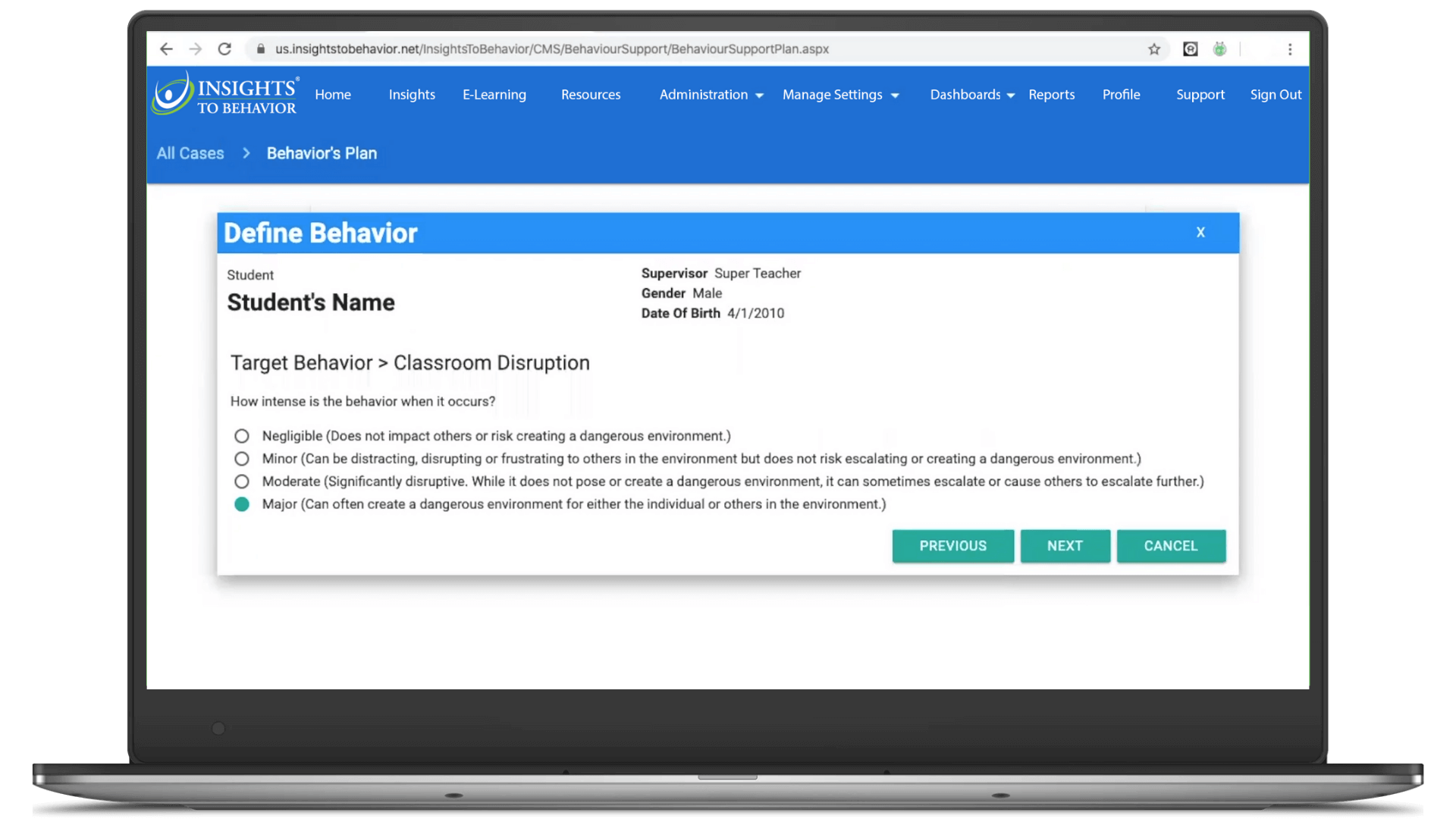1456x819 pixels.
Task: Click the intensity question text
Action: 362,402
